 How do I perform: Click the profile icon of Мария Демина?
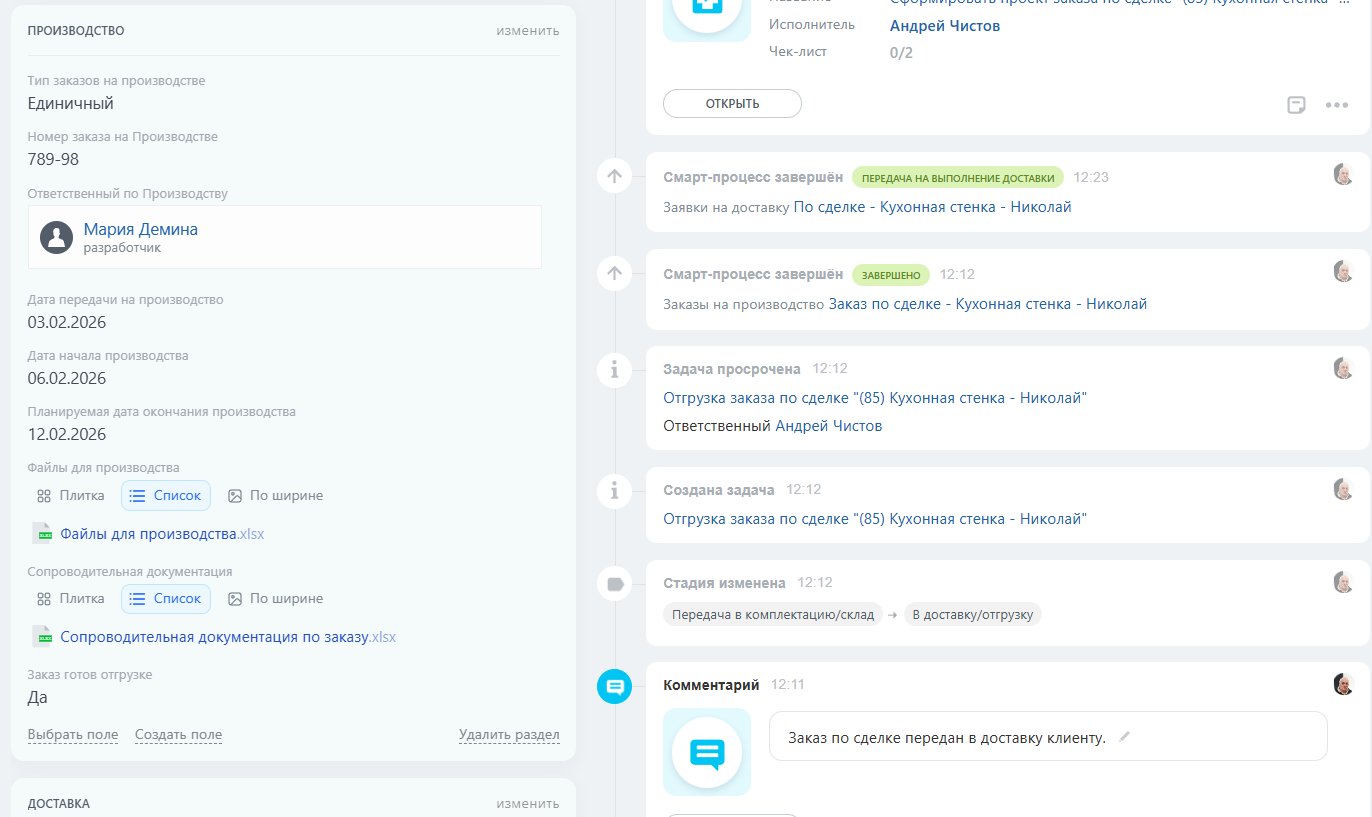click(57, 237)
